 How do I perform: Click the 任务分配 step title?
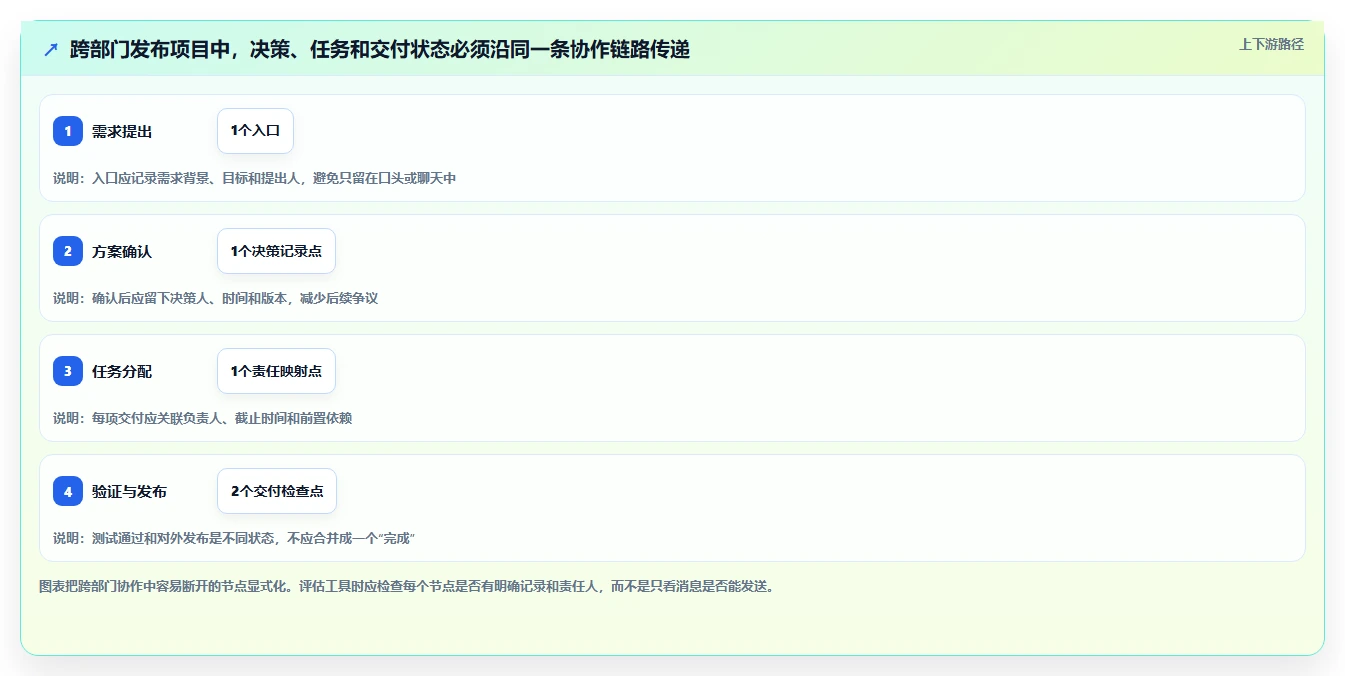[x=122, y=371]
